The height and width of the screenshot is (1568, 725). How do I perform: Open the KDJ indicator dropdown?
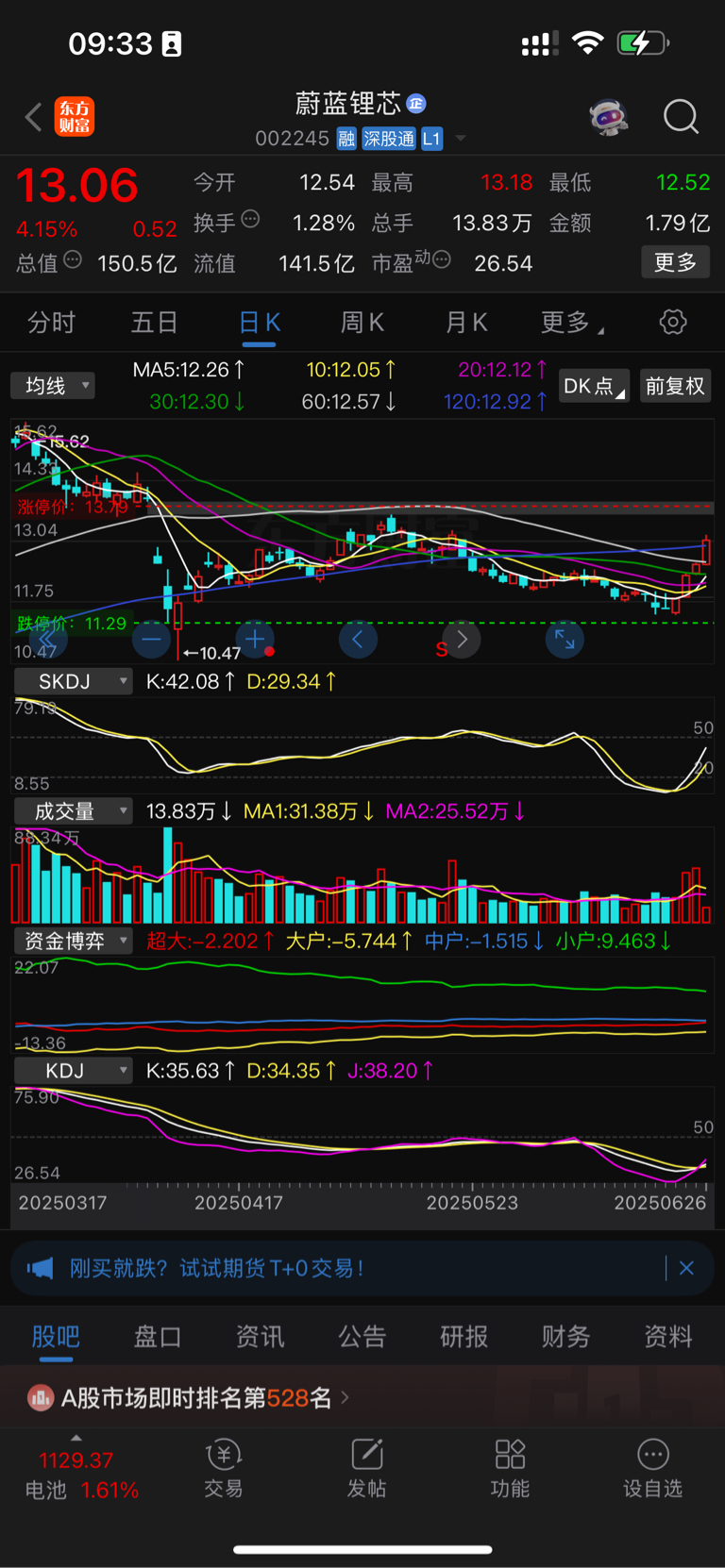point(73,1071)
